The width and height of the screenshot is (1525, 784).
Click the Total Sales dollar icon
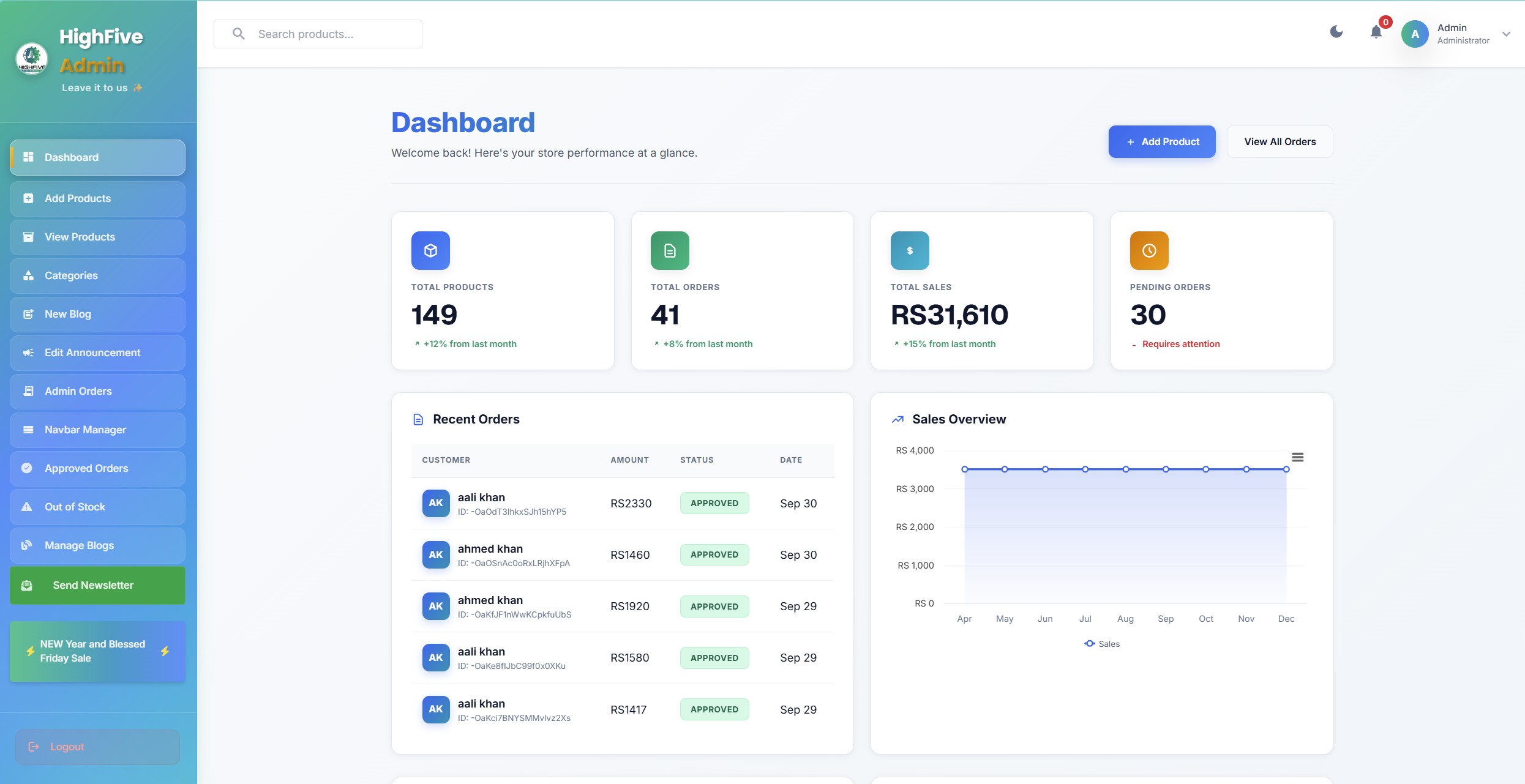pyautogui.click(x=910, y=250)
